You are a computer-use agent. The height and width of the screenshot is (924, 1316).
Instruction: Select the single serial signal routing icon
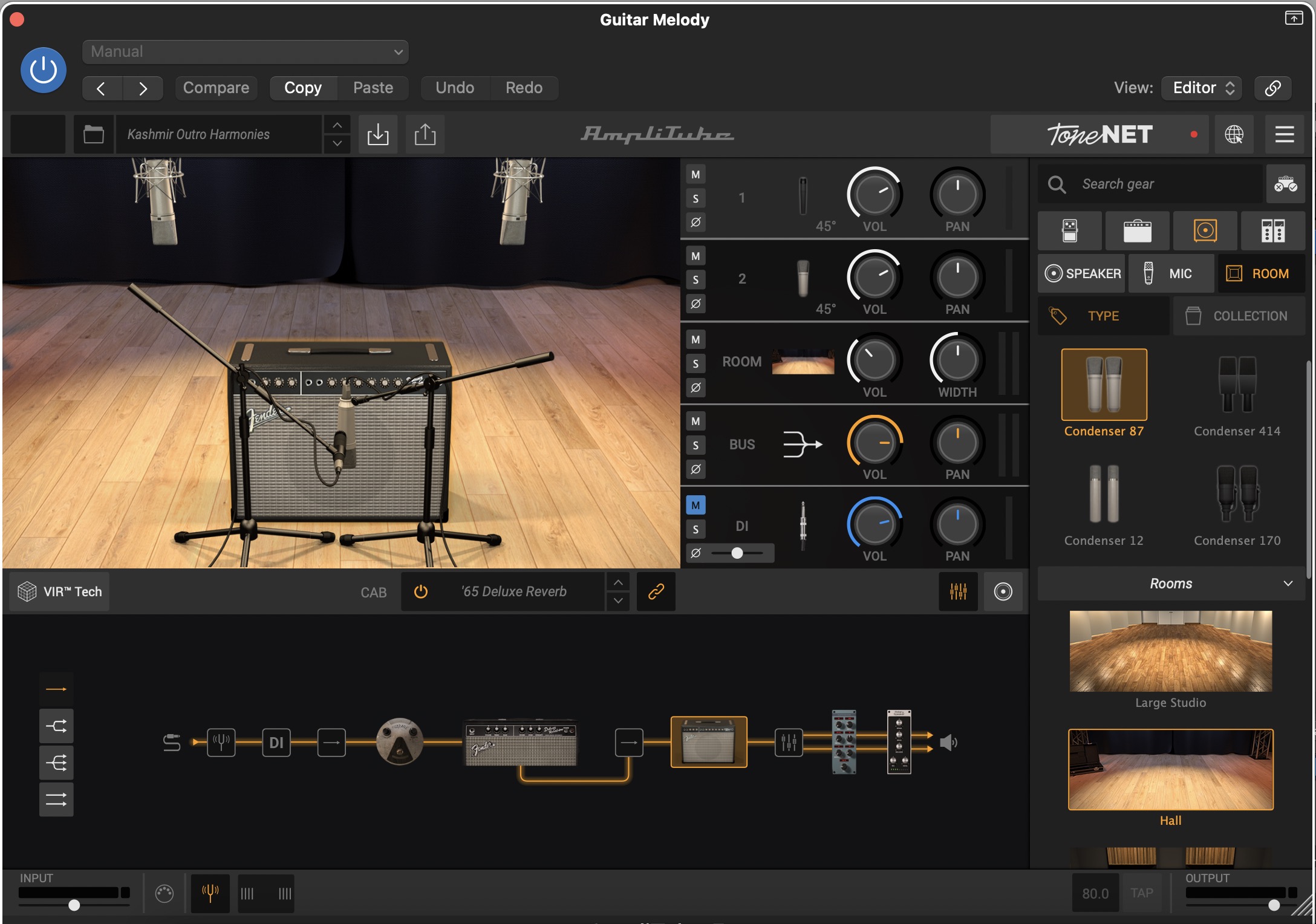coord(56,689)
